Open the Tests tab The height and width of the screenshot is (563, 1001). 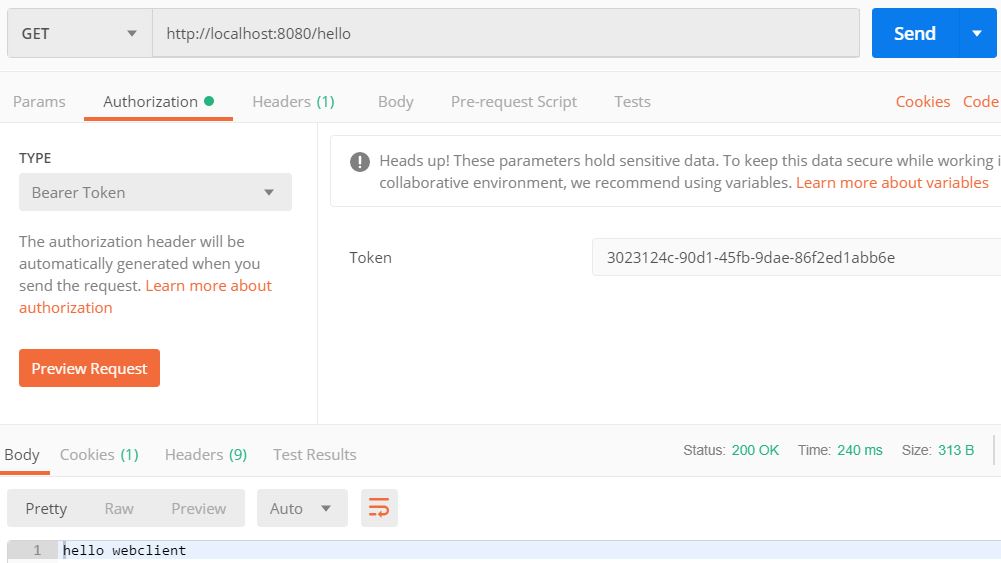[632, 101]
